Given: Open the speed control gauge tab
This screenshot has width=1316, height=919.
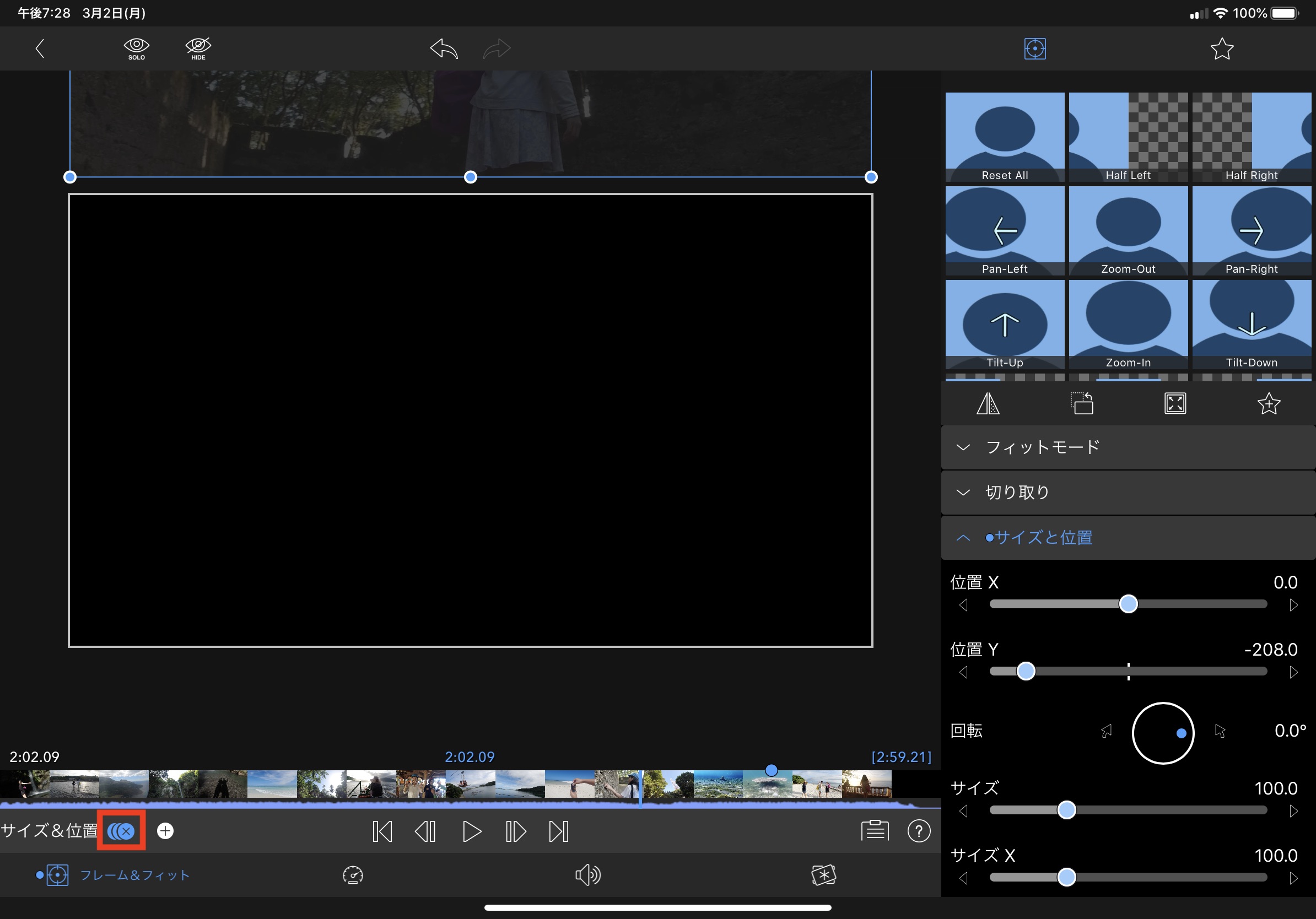Looking at the screenshot, I should [353, 875].
